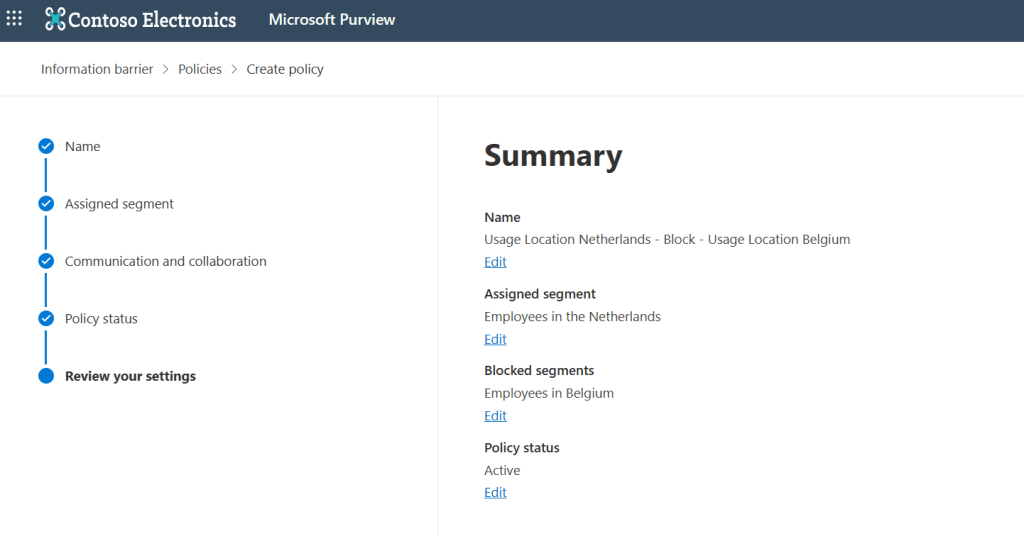This screenshot has height=536, width=1024.
Task: Click the Assigned segment step checkmark circle
Action: [x=46, y=204]
